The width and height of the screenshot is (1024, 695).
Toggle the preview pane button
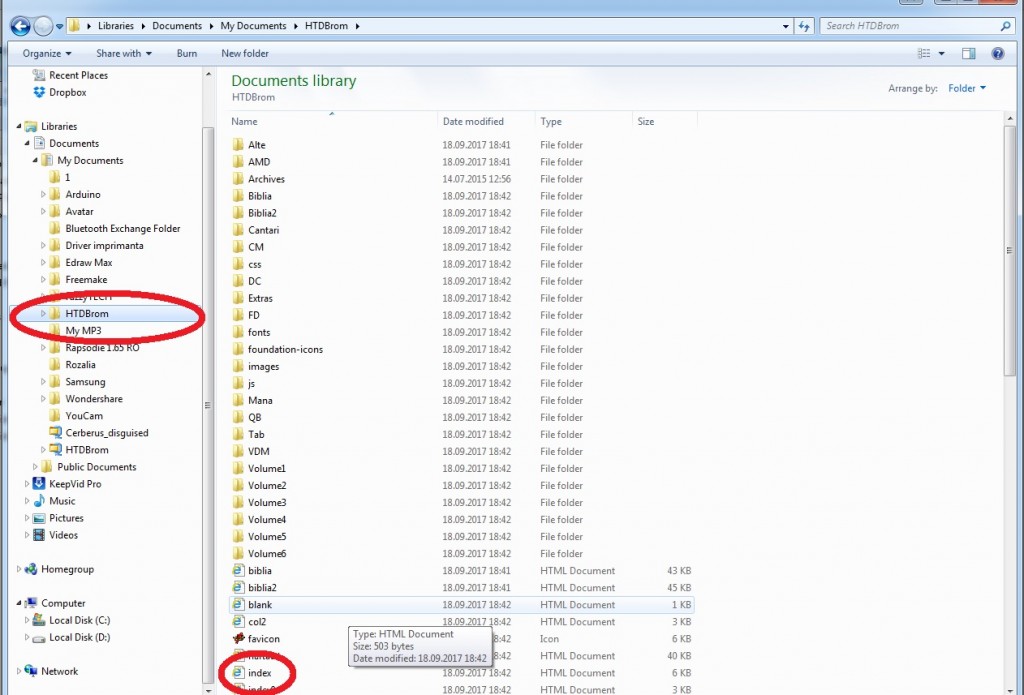click(968, 54)
